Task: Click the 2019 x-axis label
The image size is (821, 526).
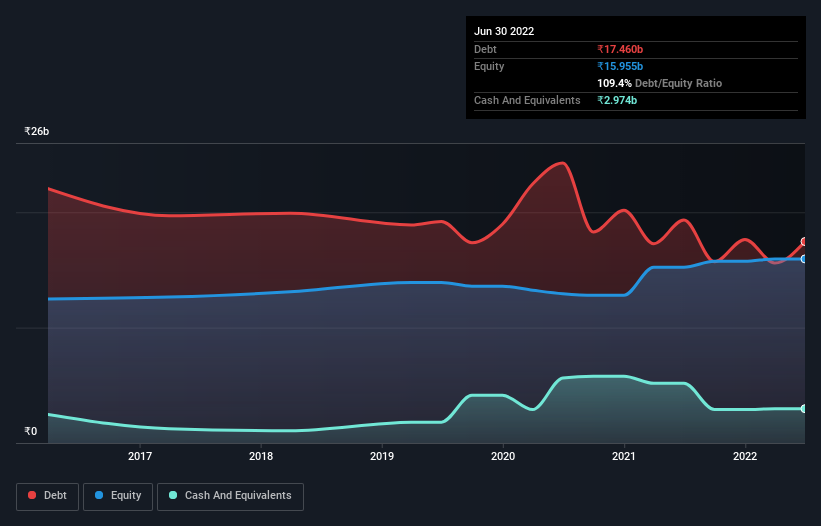Action: [x=382, y=456]
